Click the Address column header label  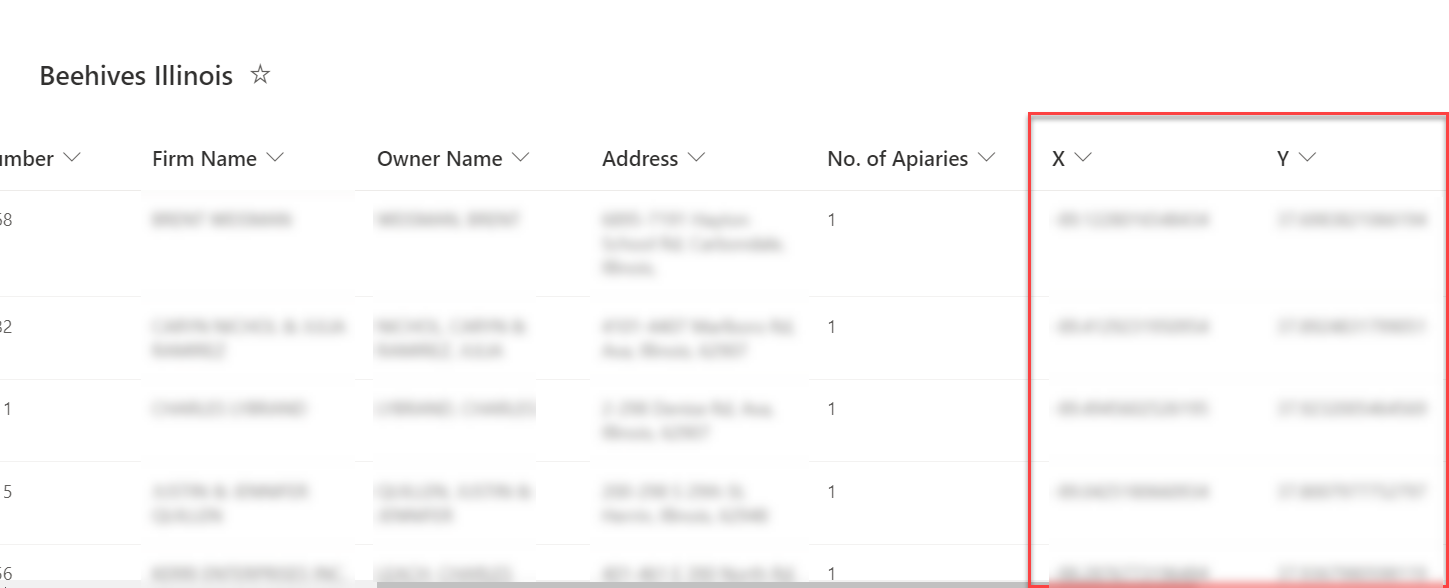(x=640, y=159)
